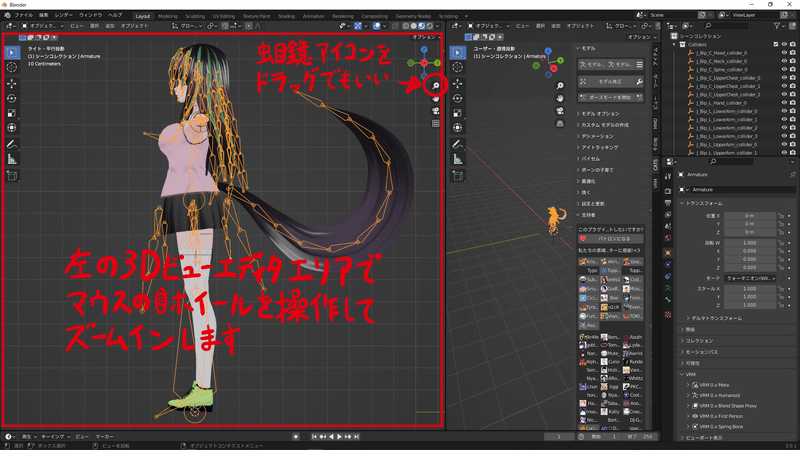Open the Object properties tab
Screen dimensions: 800x450
[x=668, y=253]
